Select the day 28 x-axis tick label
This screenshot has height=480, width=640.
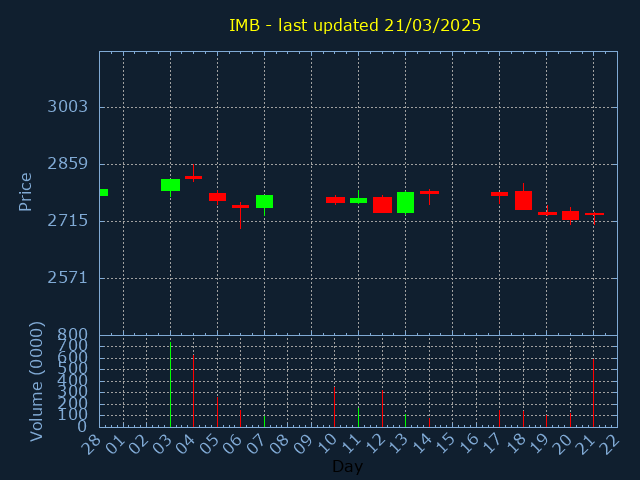pos(91,444)
